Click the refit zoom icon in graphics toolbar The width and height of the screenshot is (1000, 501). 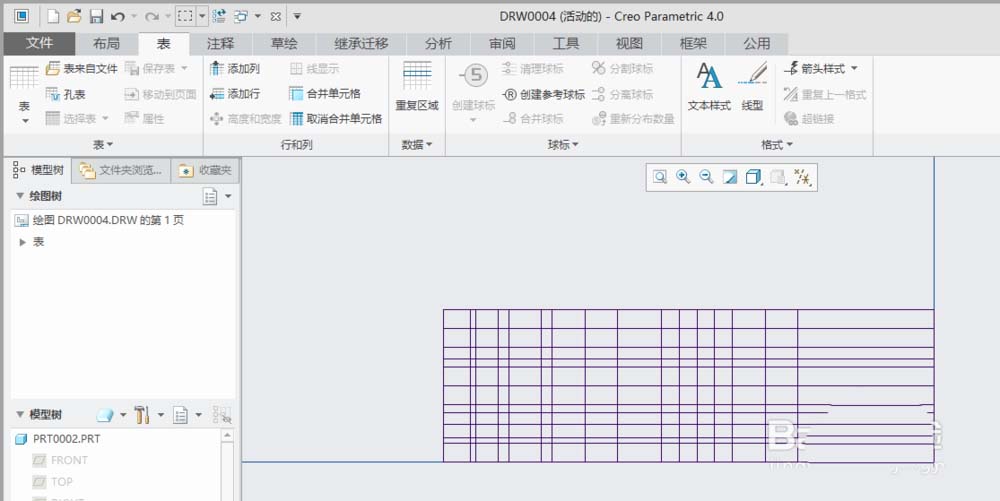(660, 177)
